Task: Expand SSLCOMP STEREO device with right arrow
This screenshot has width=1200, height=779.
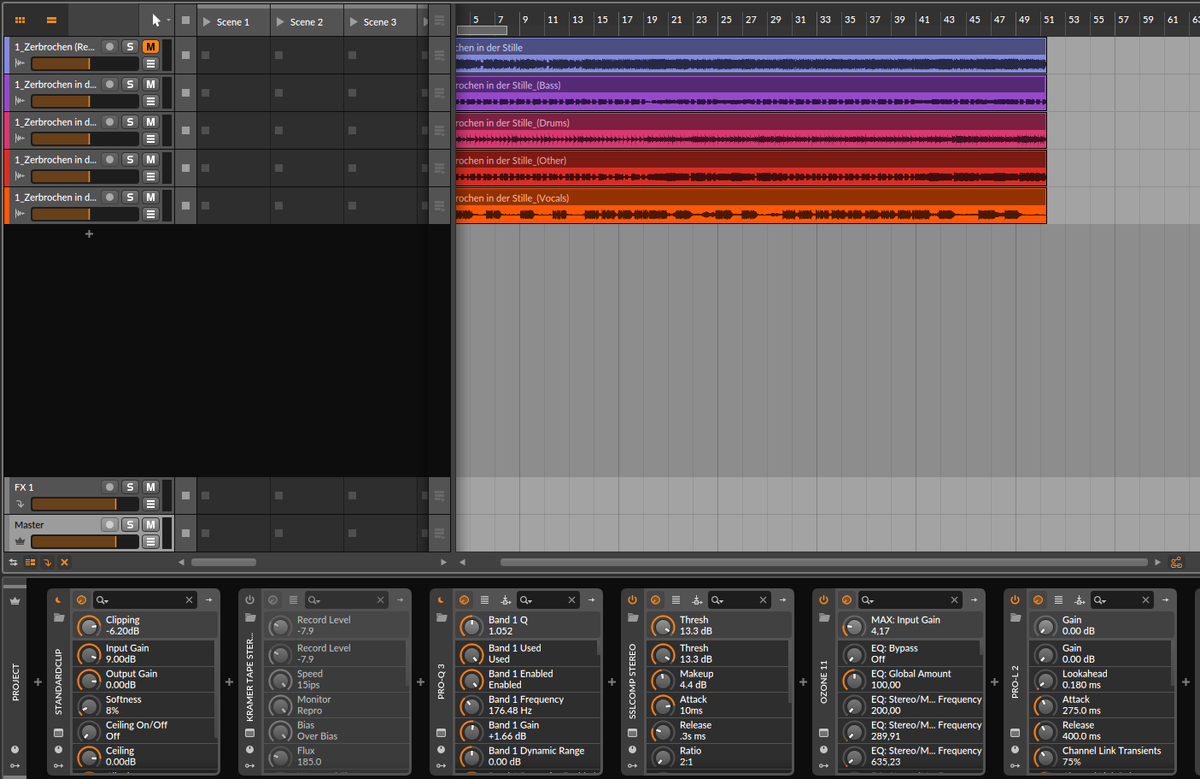Action: tap(783, 600)
